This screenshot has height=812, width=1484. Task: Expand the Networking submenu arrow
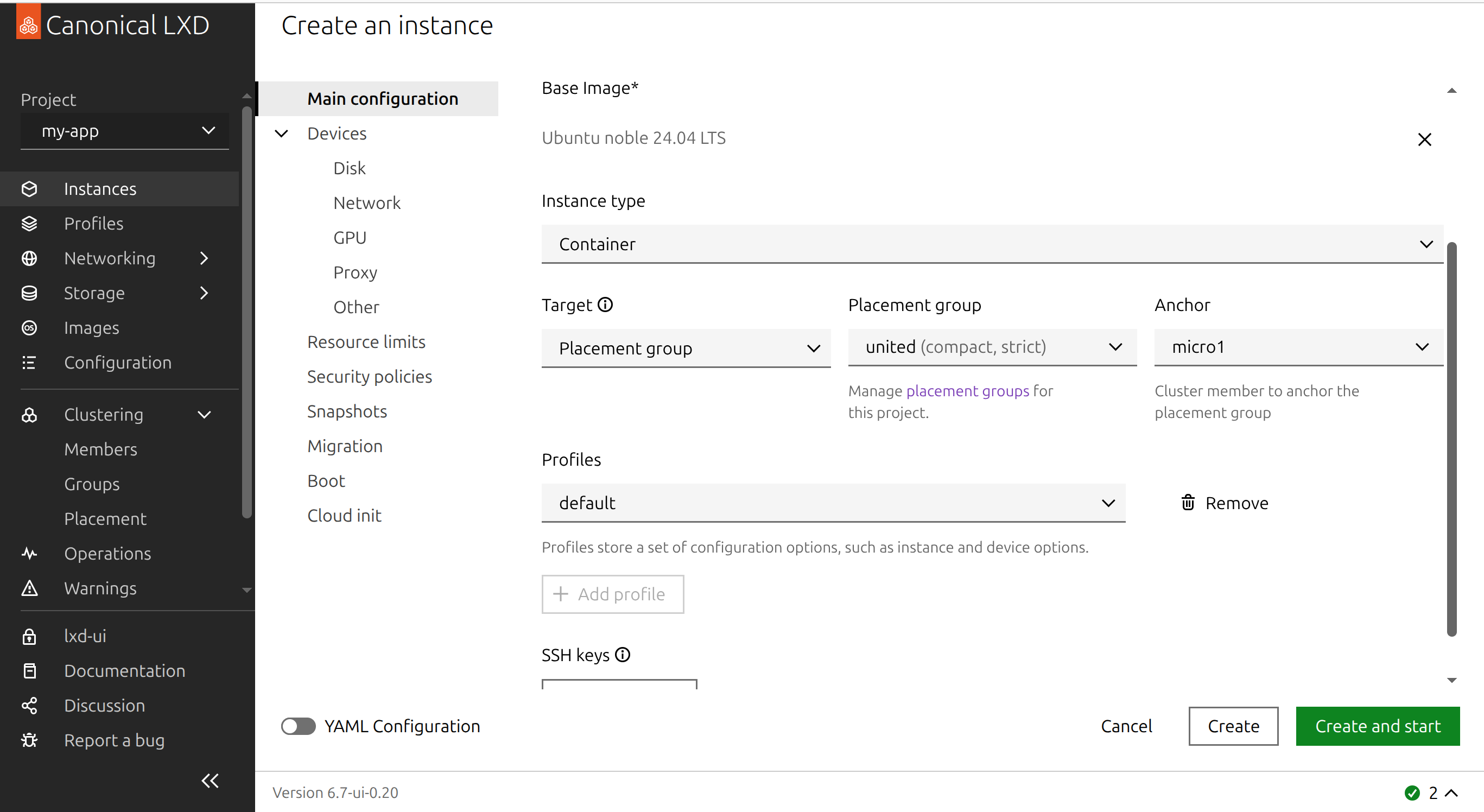[204, 258]
